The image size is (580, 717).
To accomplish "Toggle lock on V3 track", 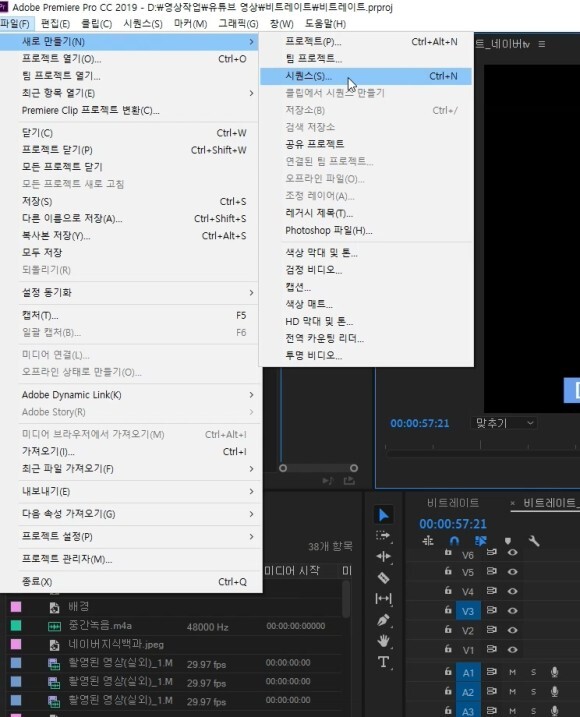I will [x=448, y=610].
